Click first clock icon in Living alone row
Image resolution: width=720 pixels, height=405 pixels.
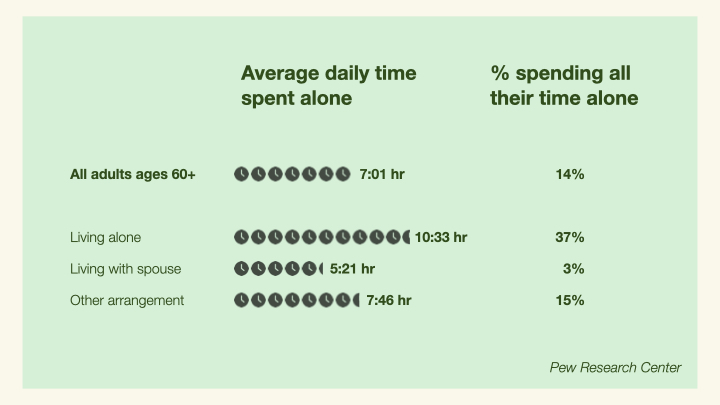(242, 237)
